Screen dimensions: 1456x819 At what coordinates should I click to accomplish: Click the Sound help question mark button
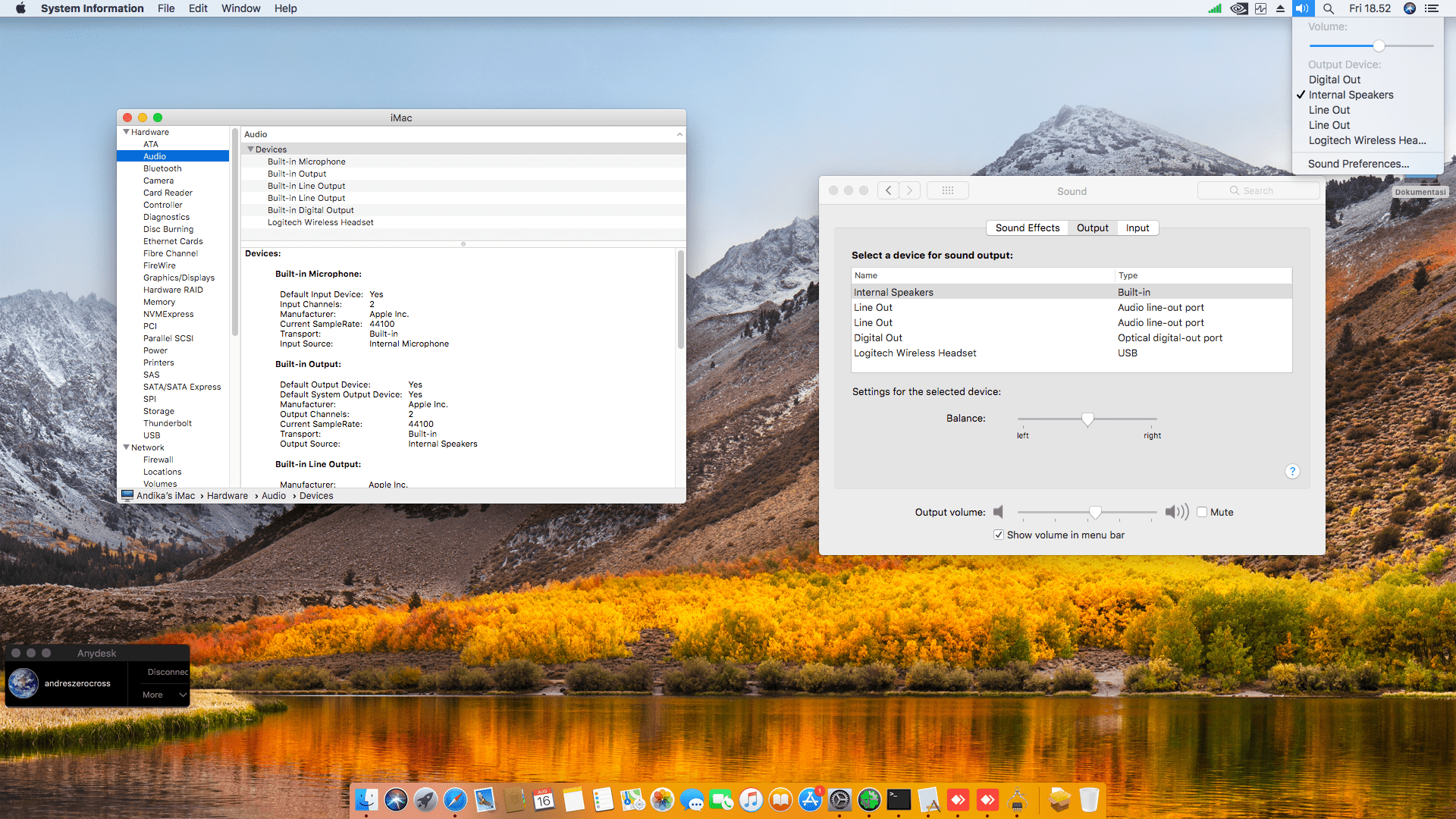coord(1292,472)
